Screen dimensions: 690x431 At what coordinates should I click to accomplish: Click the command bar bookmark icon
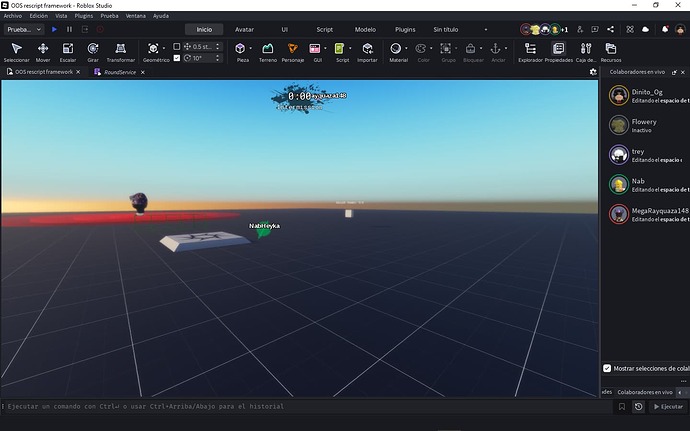point(622,407)
